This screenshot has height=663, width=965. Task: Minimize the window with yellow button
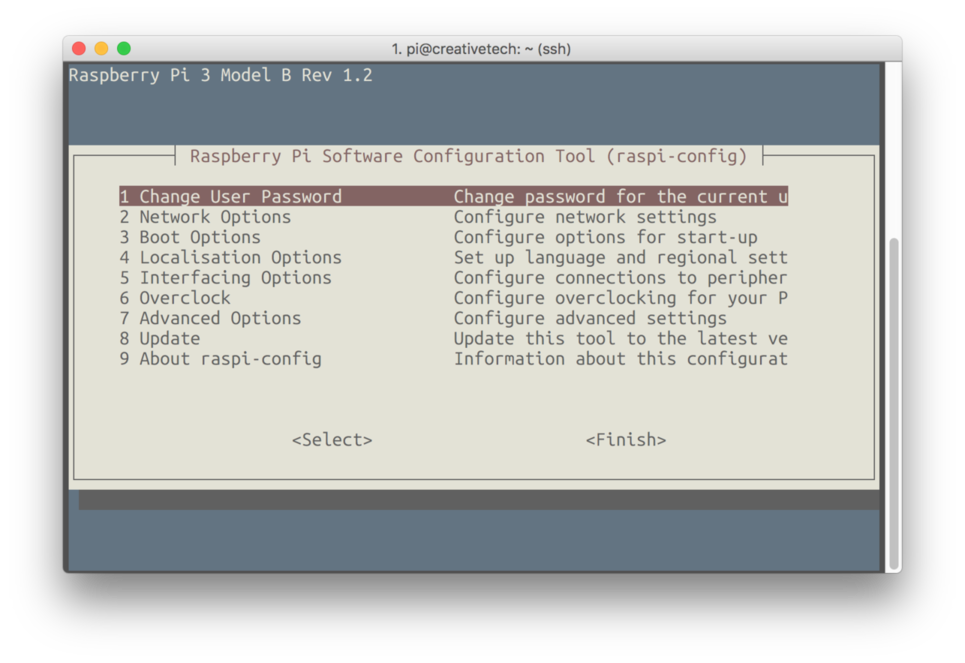click(x=102, y=49)
